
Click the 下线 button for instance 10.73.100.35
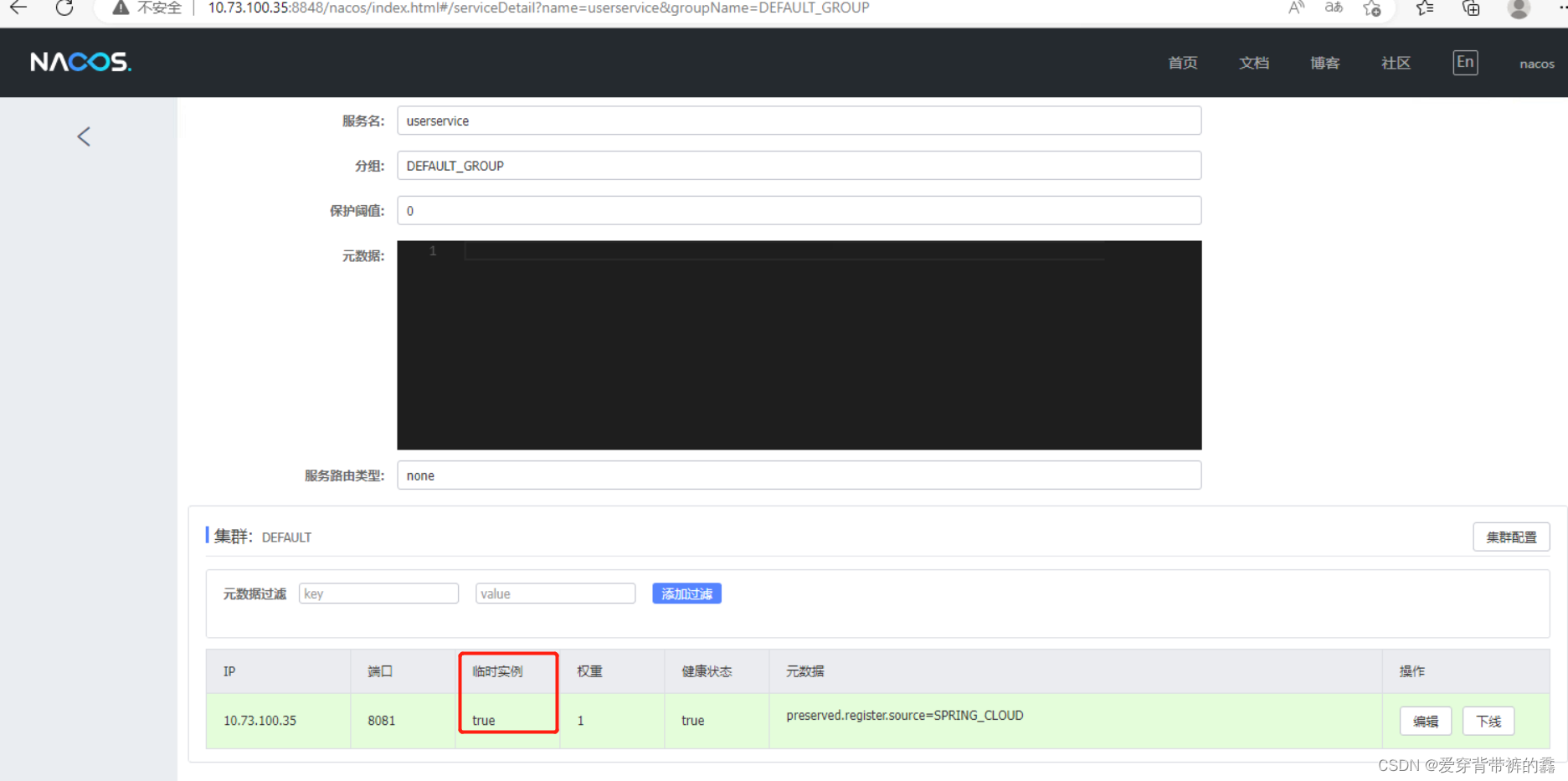tap(1488, 721)
